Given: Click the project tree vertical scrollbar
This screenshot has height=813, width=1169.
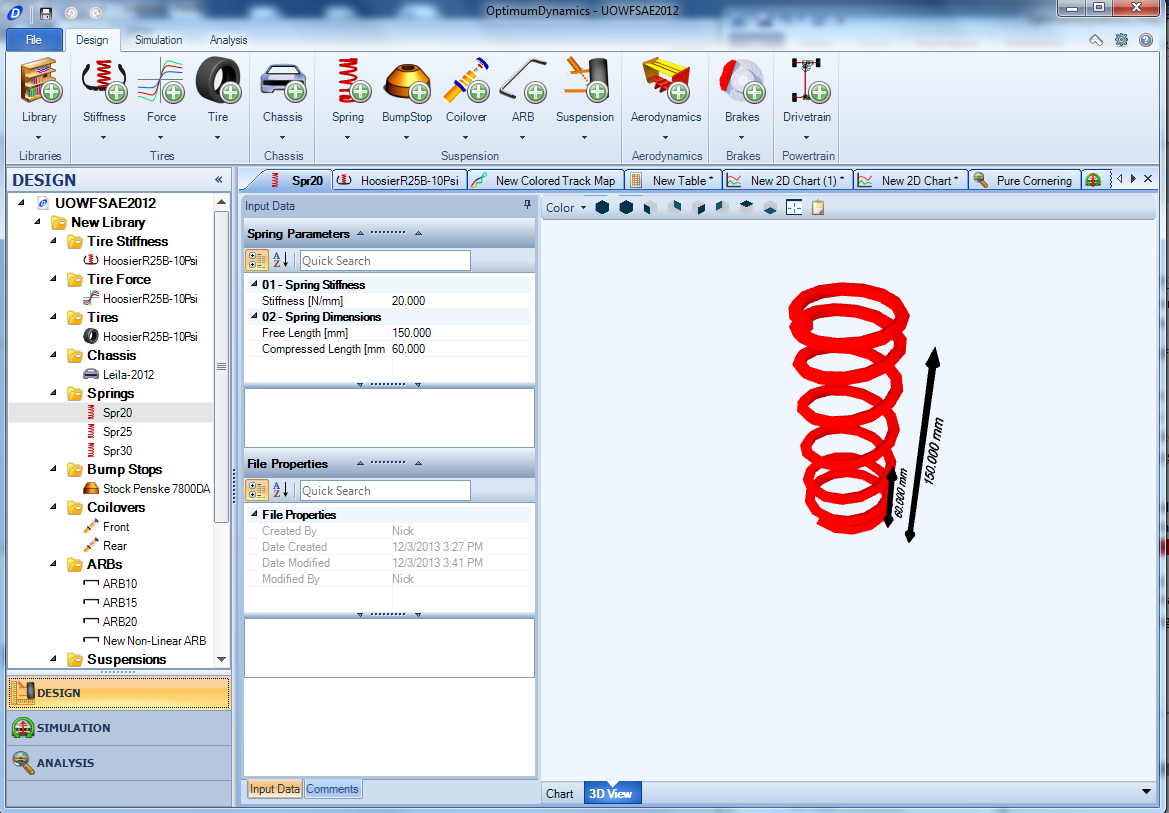Looking at the screenshot, I should pos(221,366).
